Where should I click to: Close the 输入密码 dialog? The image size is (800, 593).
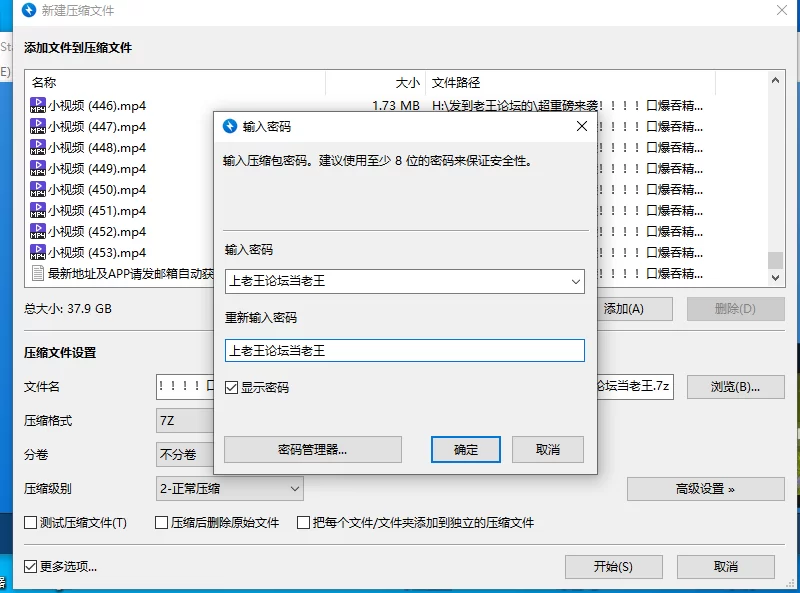coord(582,126)
